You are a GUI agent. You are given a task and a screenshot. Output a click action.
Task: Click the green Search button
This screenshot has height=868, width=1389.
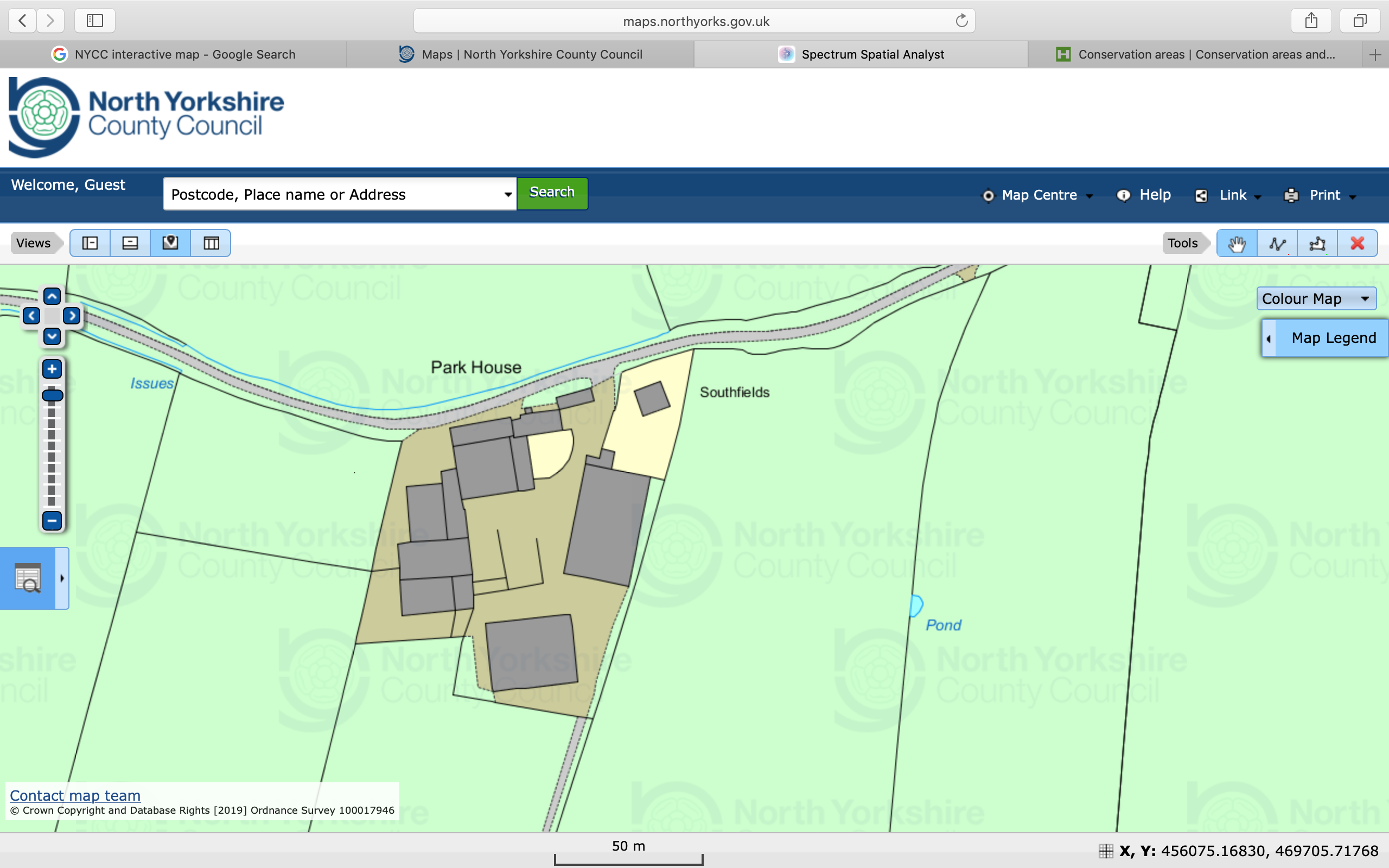[x=552, y=193]
